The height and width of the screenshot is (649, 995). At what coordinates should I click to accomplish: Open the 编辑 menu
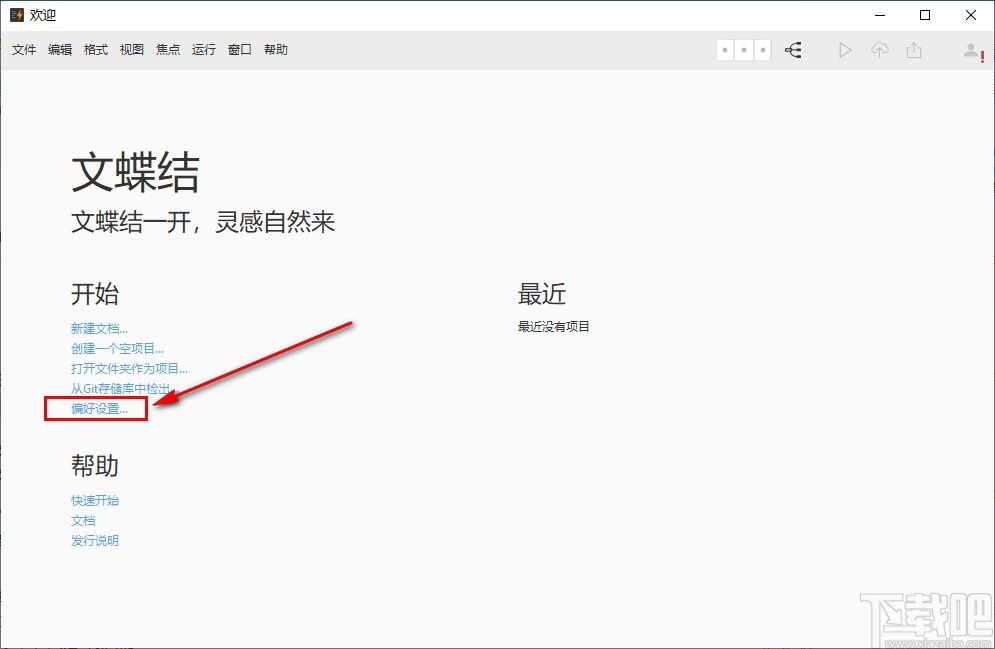pyautogui.click(x=59, y=49)
